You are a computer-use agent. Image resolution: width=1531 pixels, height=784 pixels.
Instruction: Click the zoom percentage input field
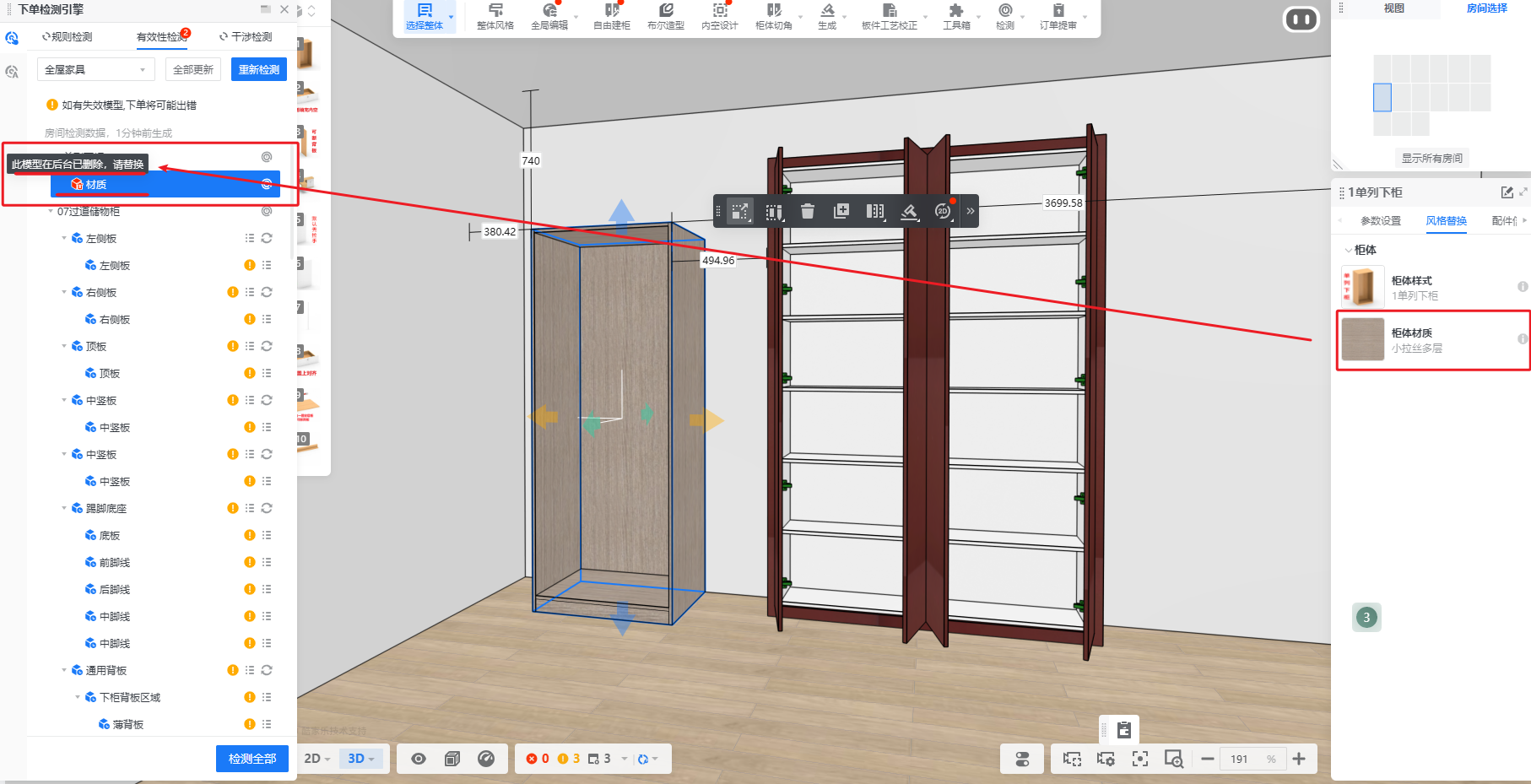pyautogui.click(x=1244, y=759)
